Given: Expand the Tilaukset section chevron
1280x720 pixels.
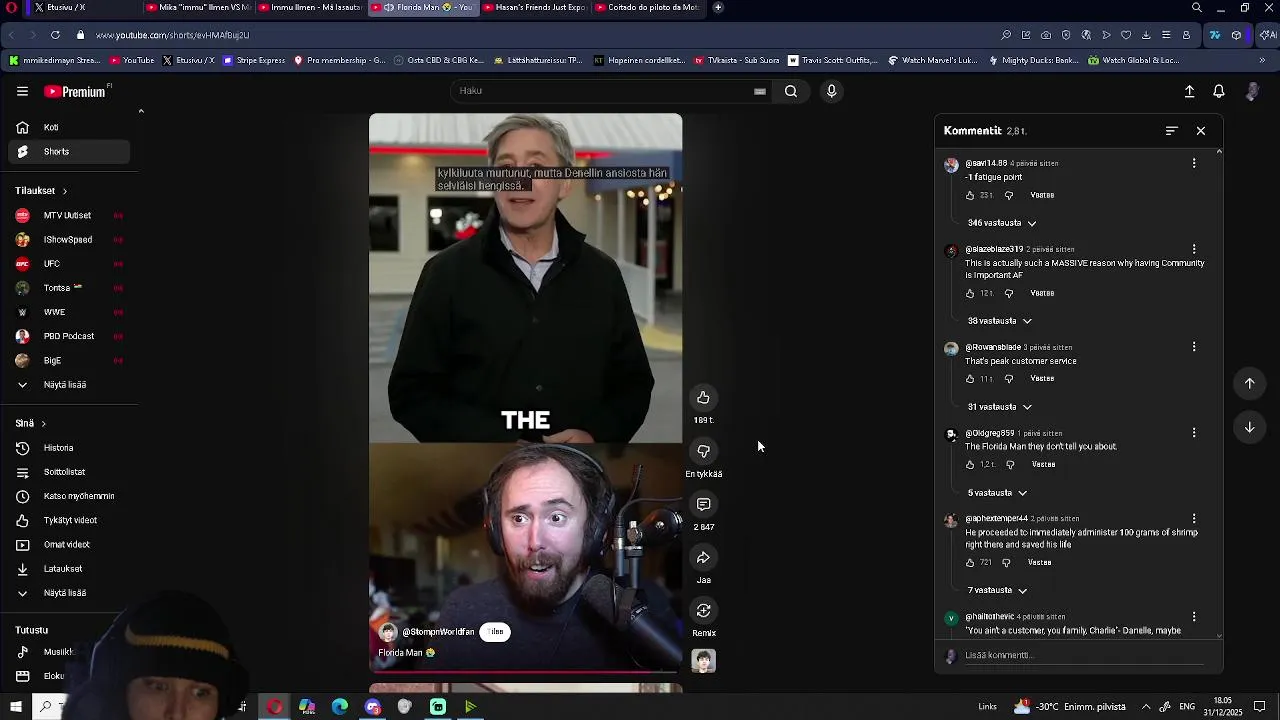Looking at the screenshot, I should coord(64,191).
